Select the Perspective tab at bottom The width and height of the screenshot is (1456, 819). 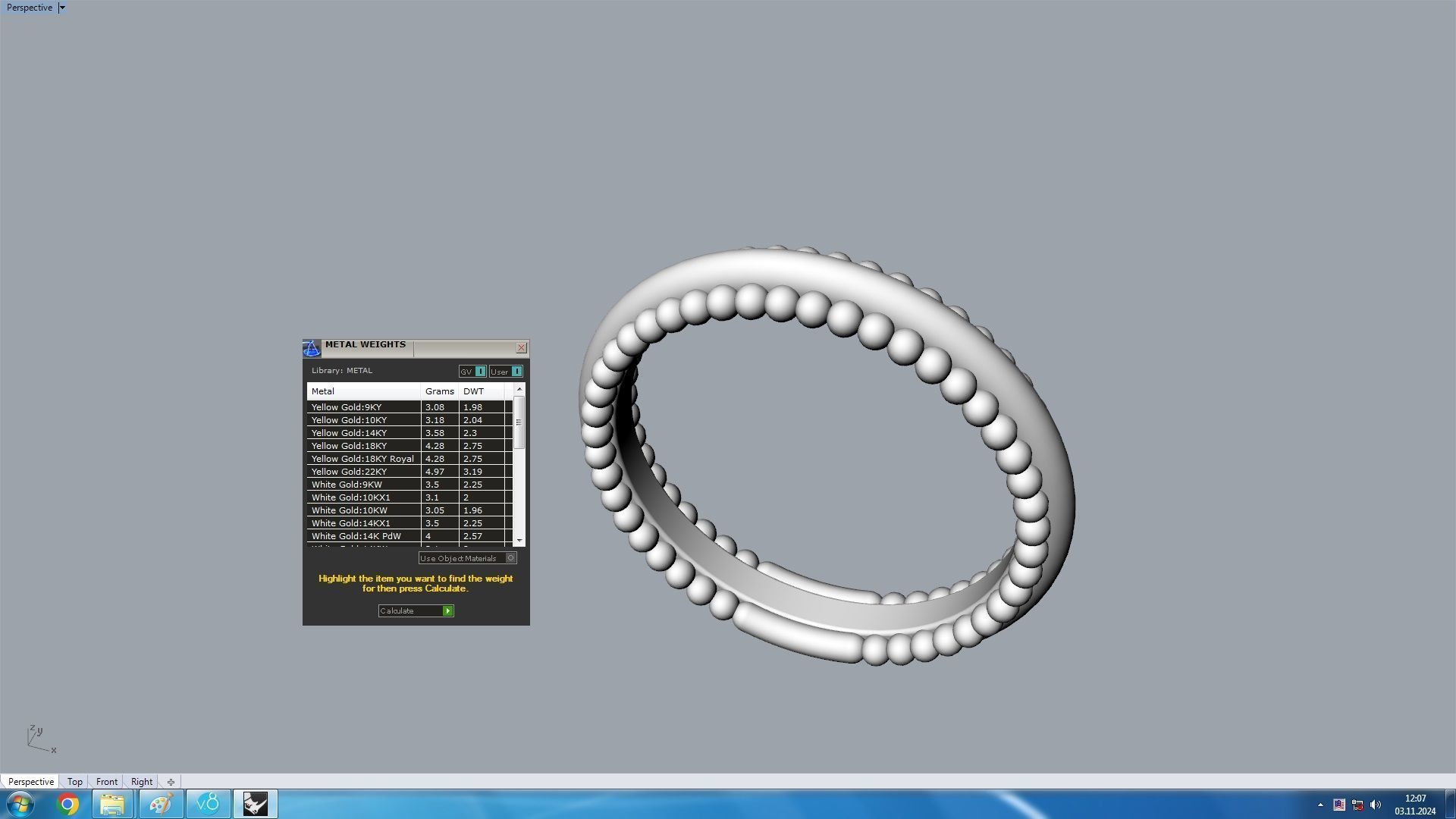click(30, 782)
